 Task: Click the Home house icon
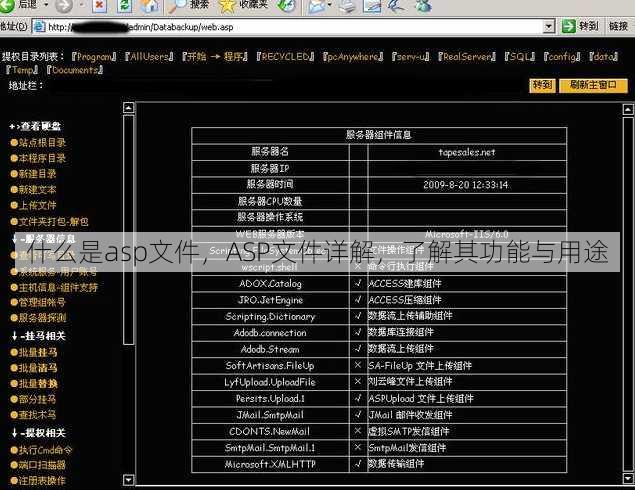(x=149, y=5)
